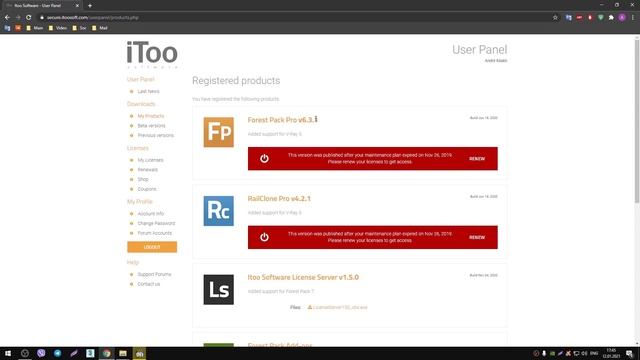Open the Soc bookmarks folder
The height and width of the screenshot is (360, 640).
[x=79, y=28]
